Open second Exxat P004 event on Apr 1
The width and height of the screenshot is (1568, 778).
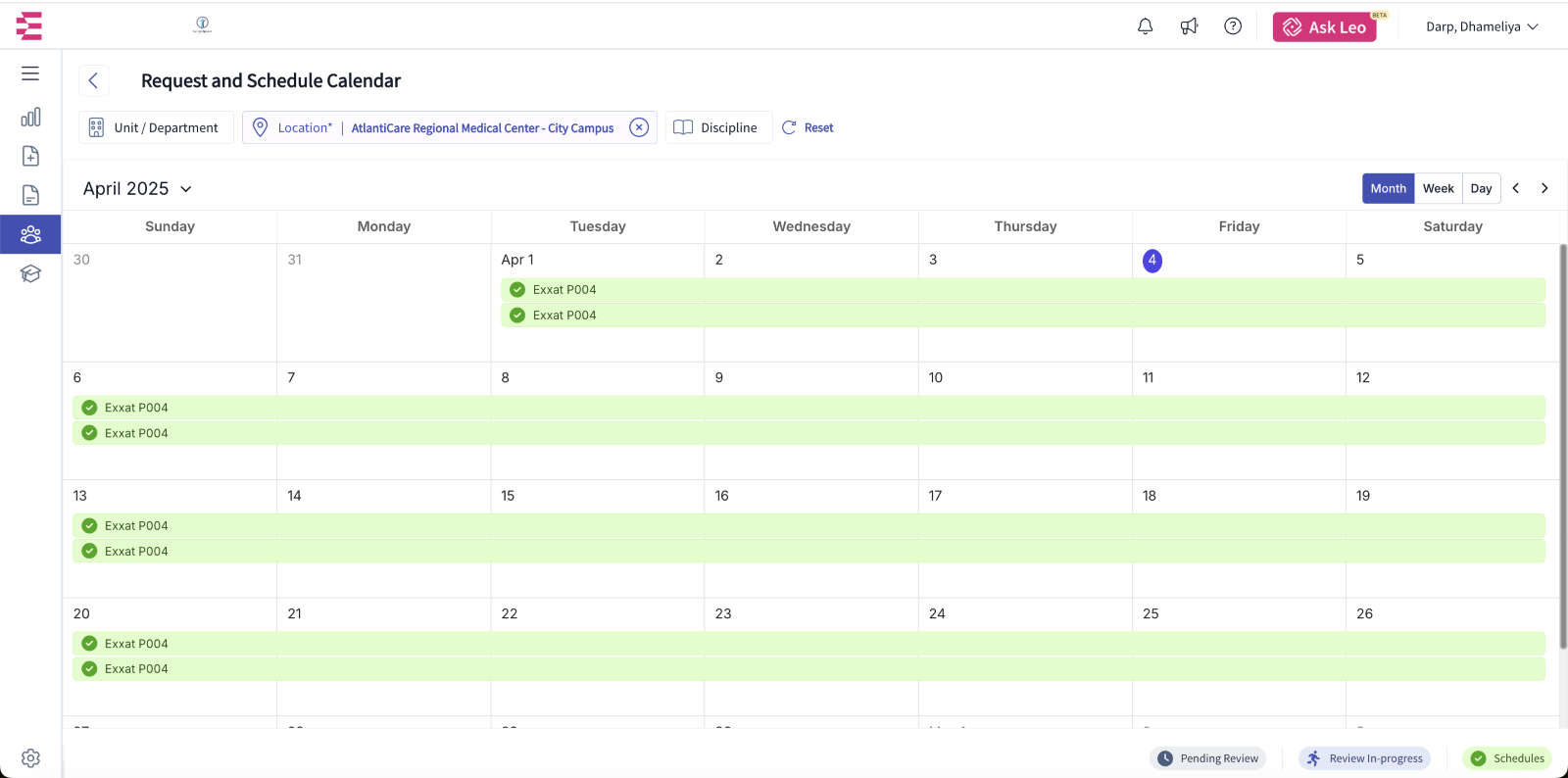1023,315
